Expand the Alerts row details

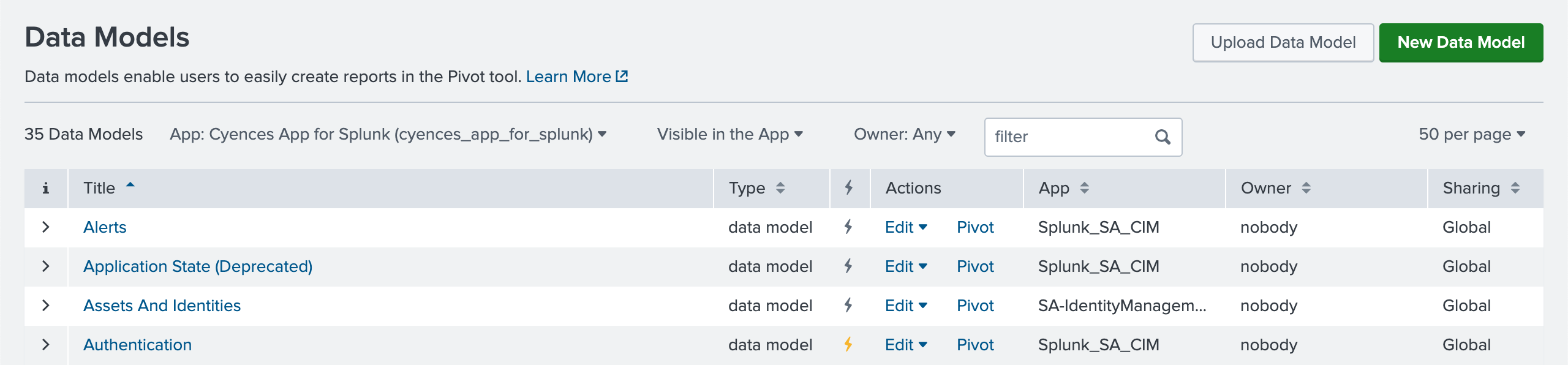[x=46, y=227]
